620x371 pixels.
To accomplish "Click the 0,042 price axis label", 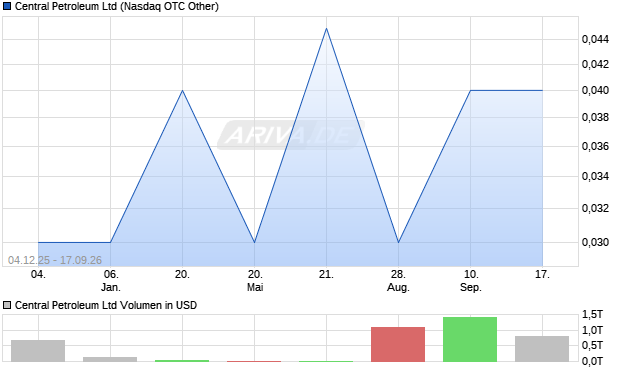I will pyautogui.click(x=595, y=64).
